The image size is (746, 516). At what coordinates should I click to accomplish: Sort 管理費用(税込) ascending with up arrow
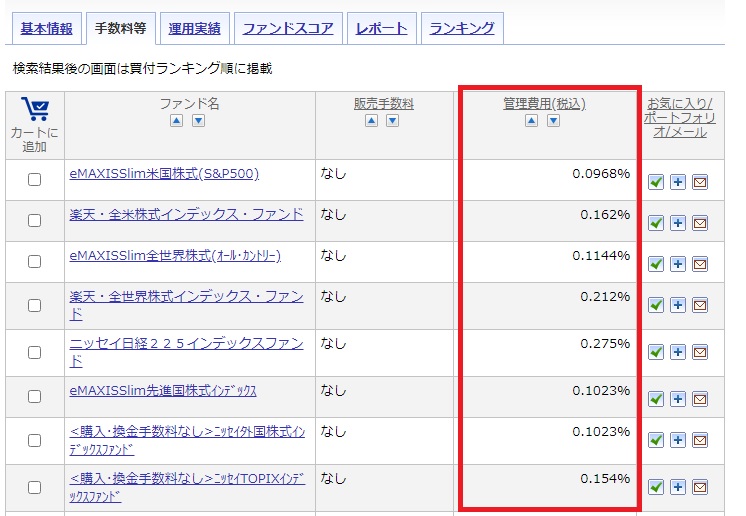tap(531, 121)
